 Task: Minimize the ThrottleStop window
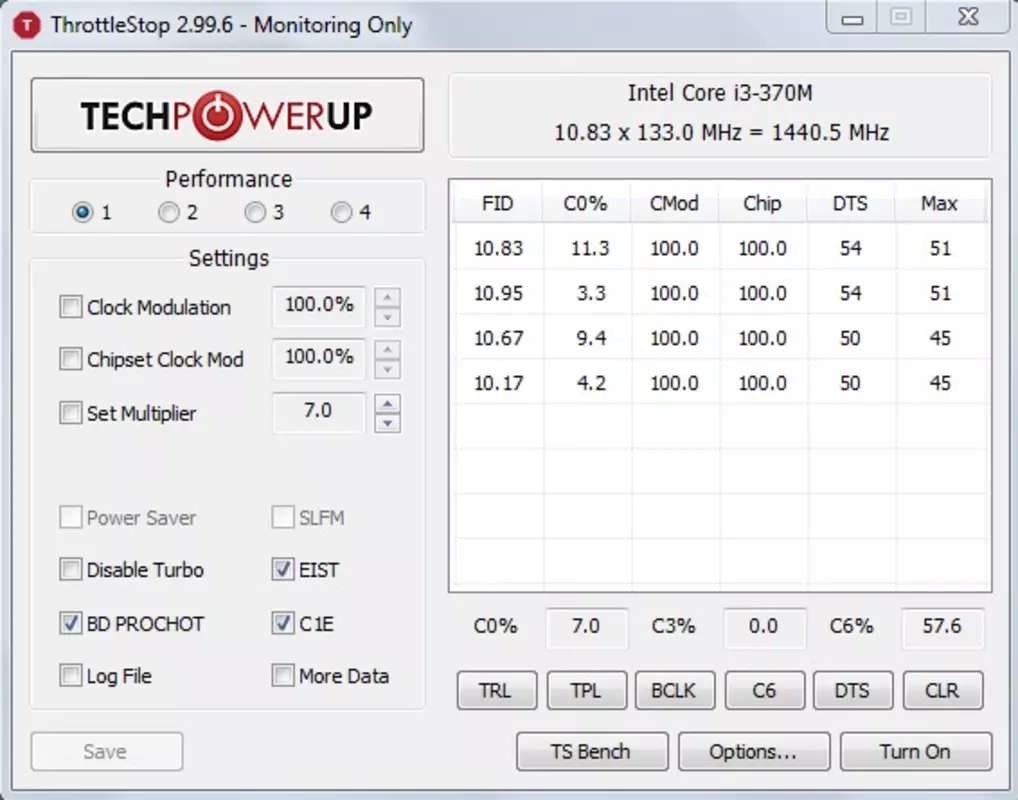(852, 18)
